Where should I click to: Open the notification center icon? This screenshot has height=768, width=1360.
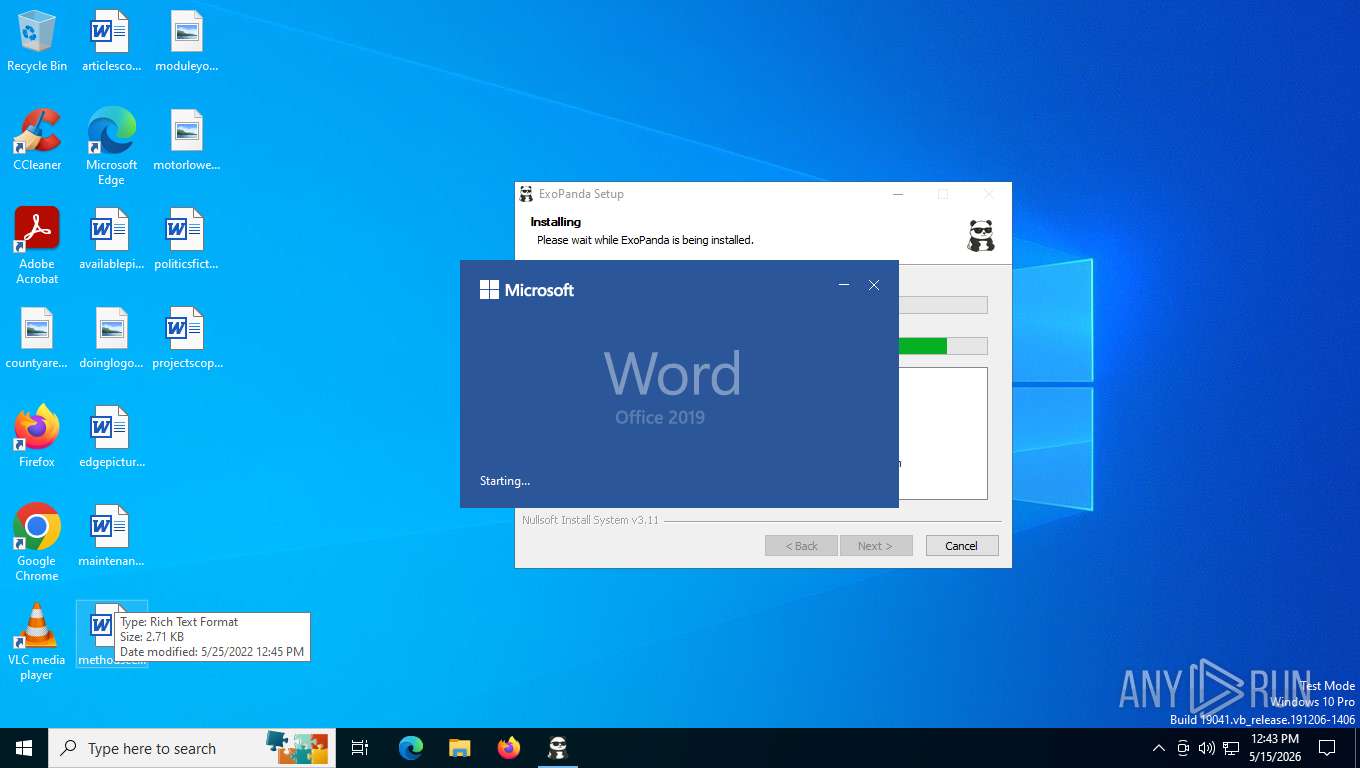click(1327, 748)
